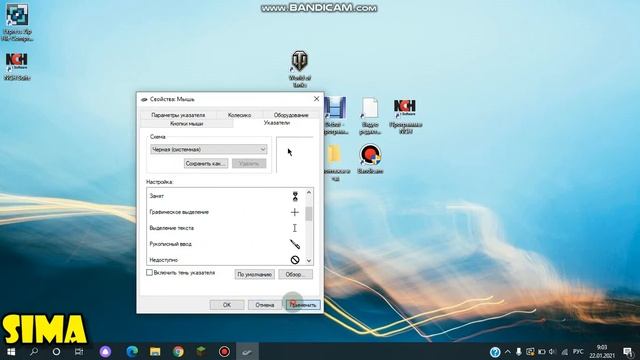Switch the РУС input language indicator
This screenshot has width=640, height=360.
578,351
